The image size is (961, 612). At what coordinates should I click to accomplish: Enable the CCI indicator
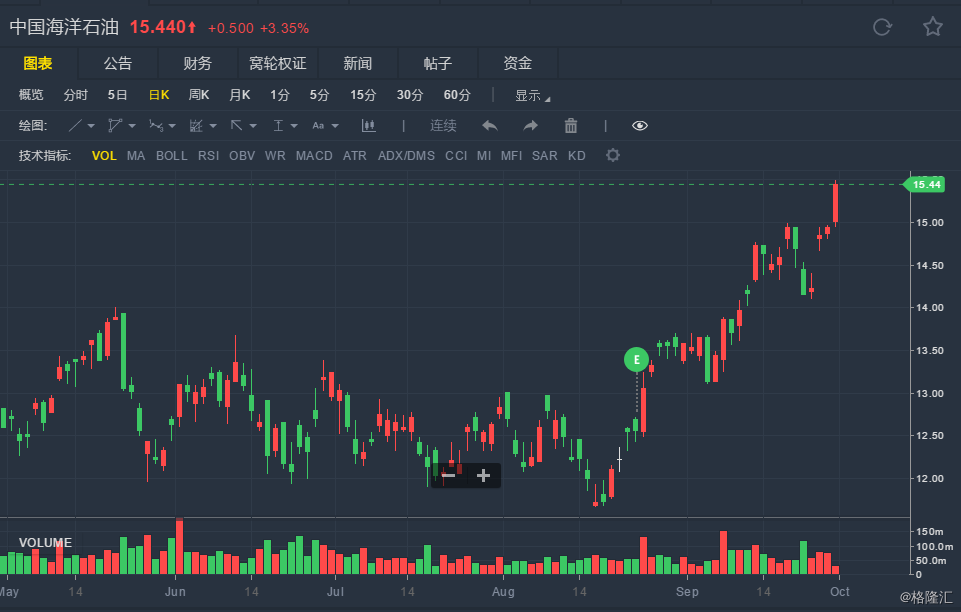456,156
